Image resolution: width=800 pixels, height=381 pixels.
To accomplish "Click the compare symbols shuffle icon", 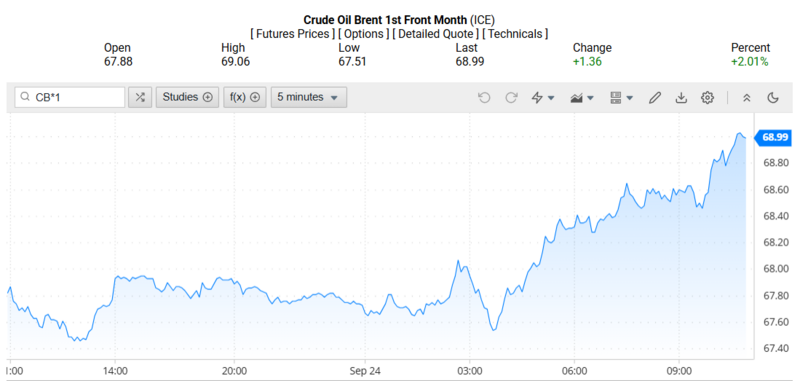I will (x=140, y=97).
